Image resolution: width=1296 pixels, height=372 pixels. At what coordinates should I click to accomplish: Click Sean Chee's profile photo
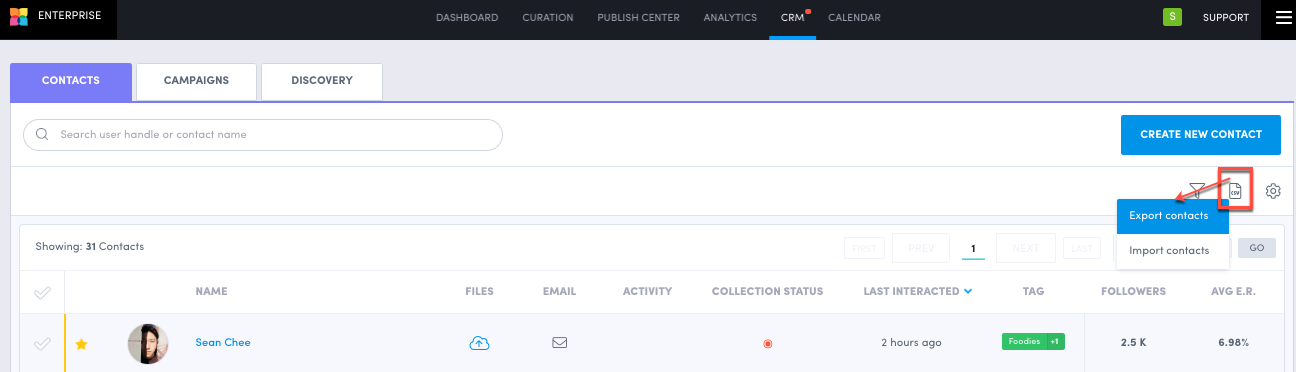148,343
